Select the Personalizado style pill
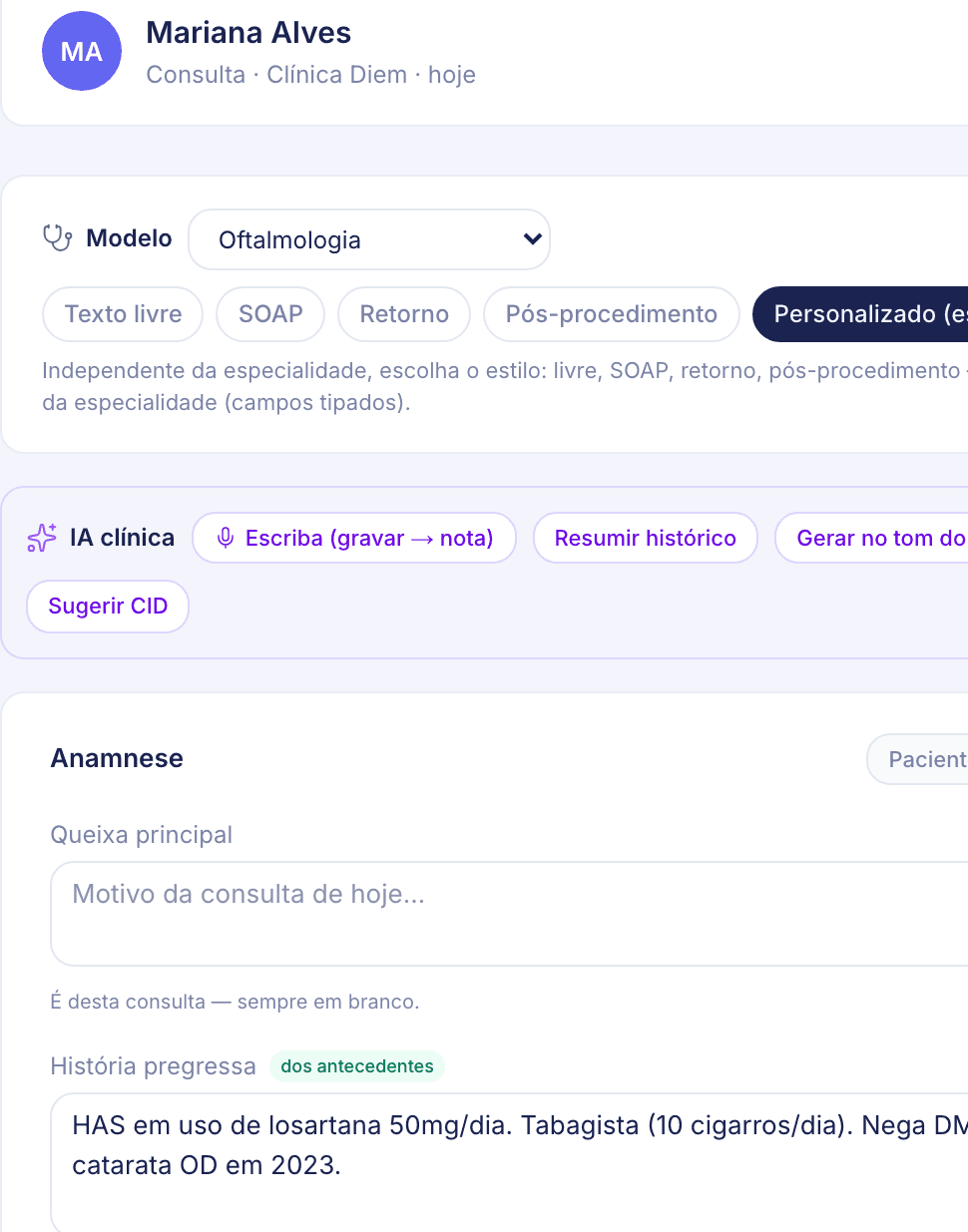The height and width of the screenshot is (1232, 968). [860, 314]
